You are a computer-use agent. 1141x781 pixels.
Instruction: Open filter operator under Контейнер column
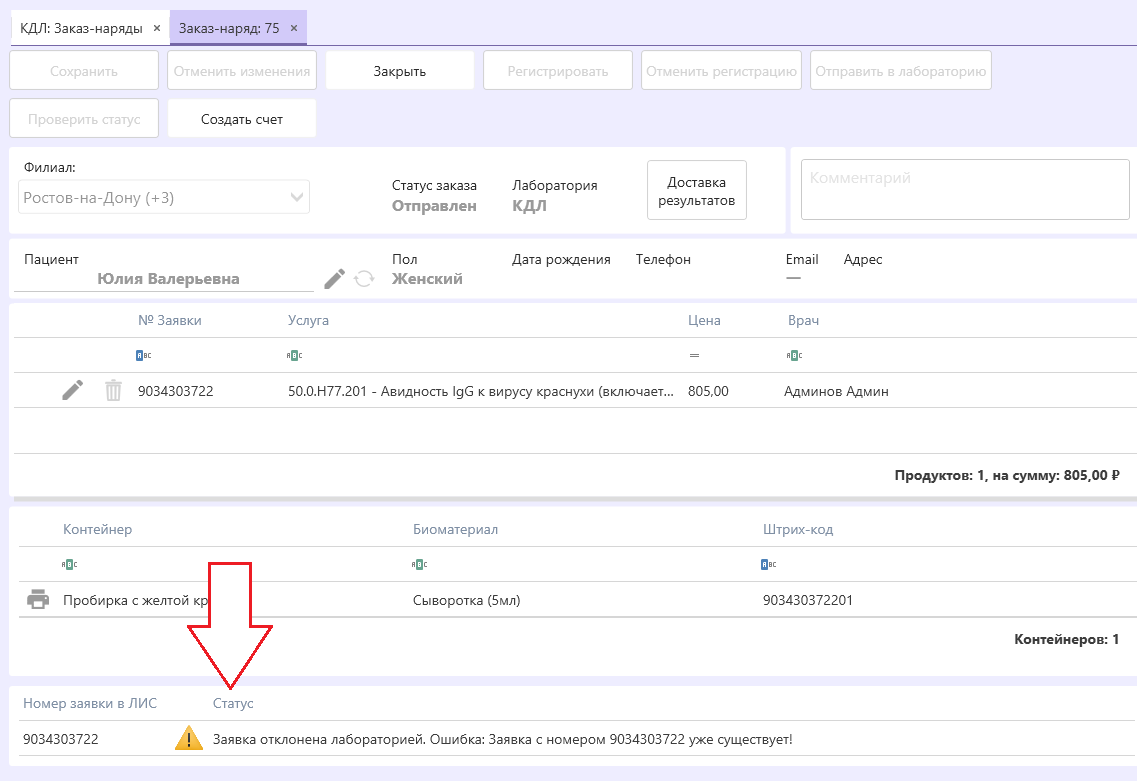pos(69,564)
